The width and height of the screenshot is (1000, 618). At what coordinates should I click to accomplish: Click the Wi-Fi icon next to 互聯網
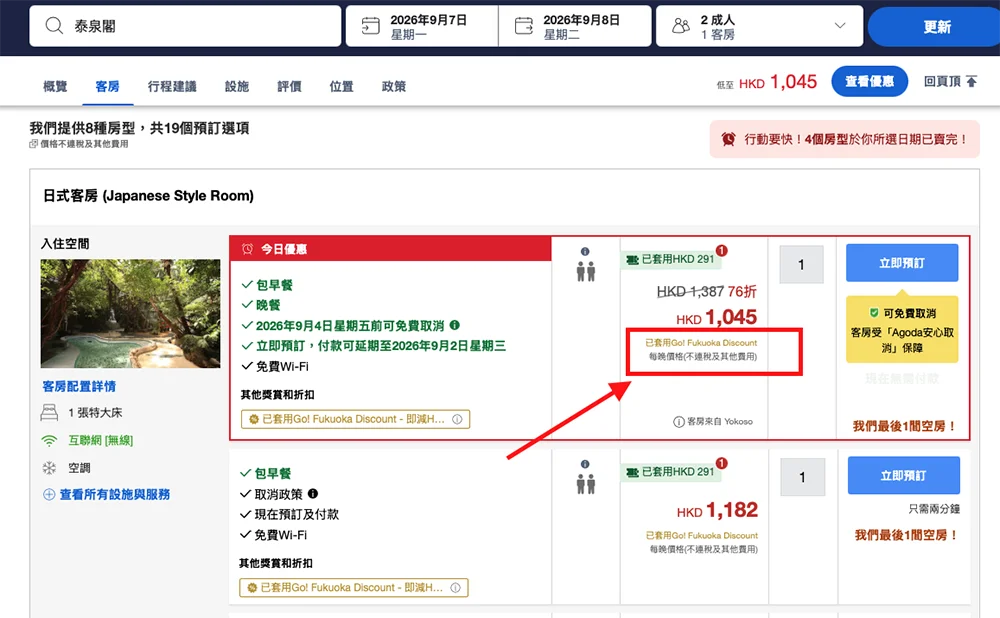pos(49,441)
